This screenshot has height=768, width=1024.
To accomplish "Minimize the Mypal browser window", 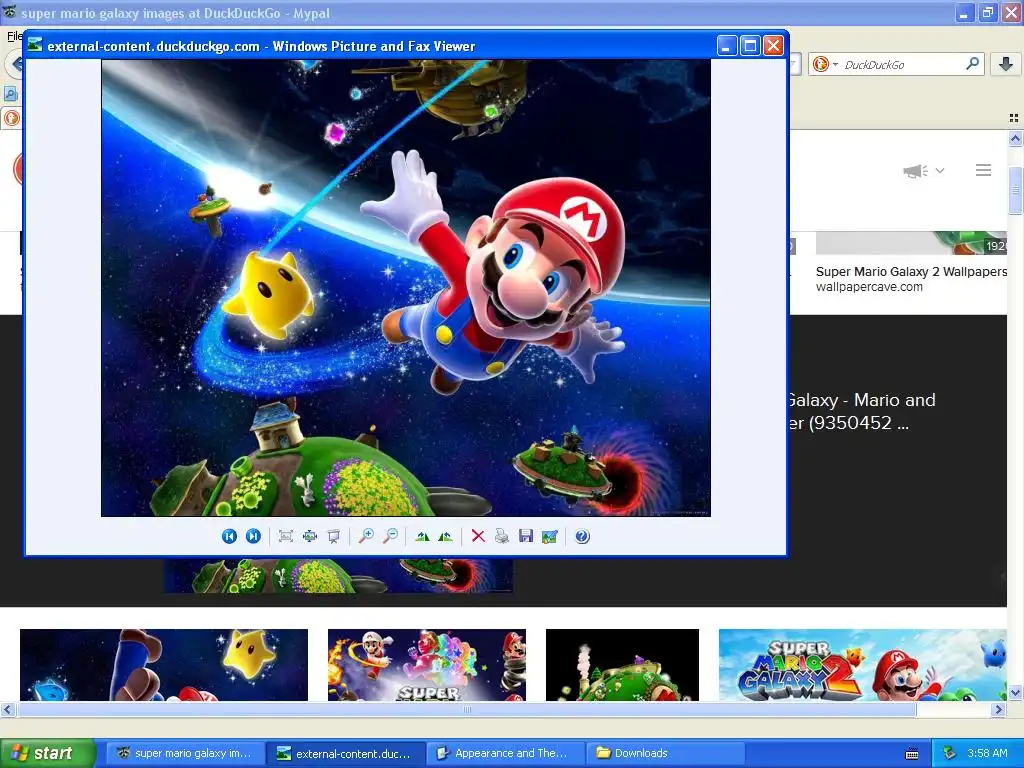I will tap(964, 12).
